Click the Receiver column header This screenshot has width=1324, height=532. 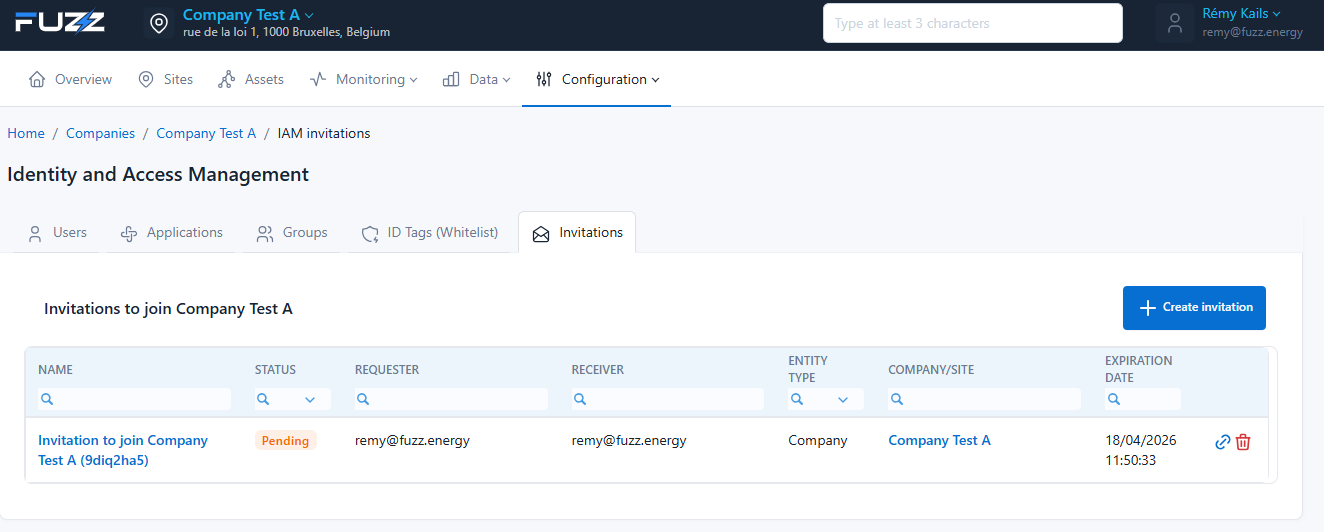(598, 370)
